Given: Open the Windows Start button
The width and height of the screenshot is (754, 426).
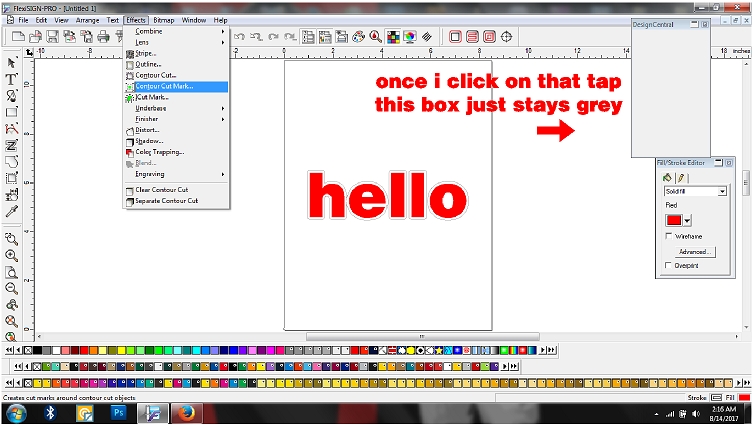Looking at the screenshot, I should tap(17, 413).
